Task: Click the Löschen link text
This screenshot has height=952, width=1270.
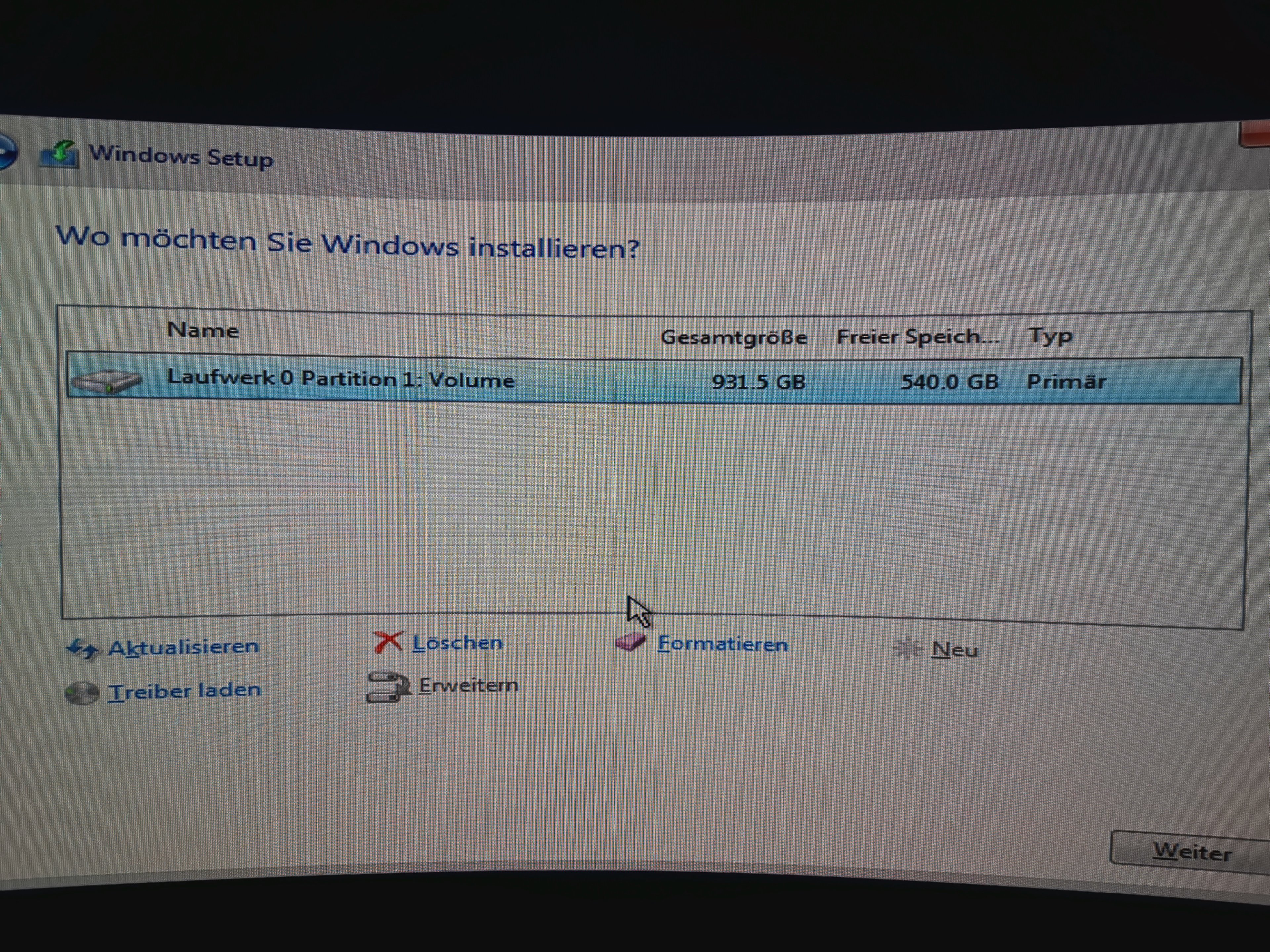Action: [x=458, y=643]
